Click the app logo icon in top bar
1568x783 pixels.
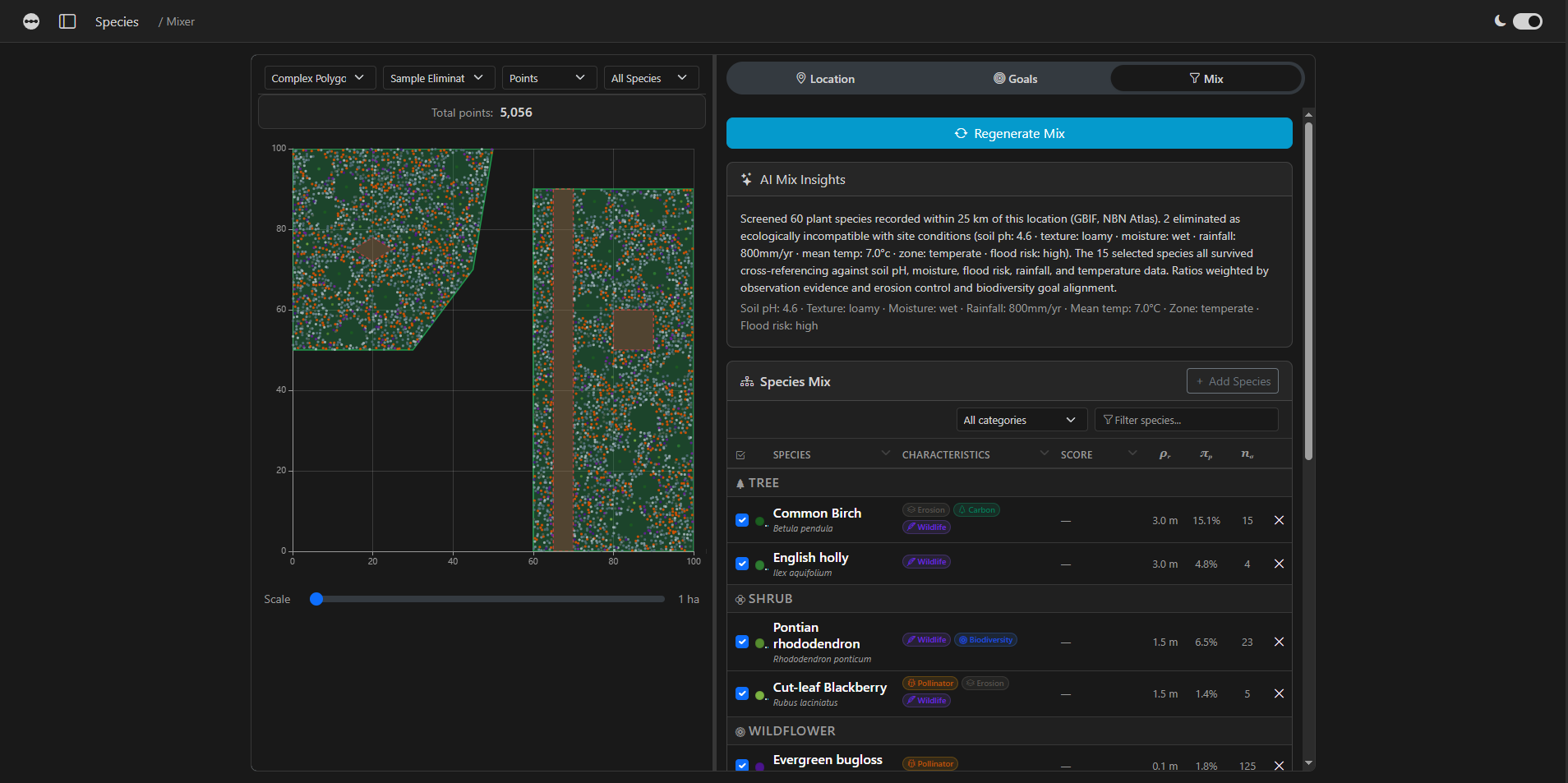(x=30, y=21)
